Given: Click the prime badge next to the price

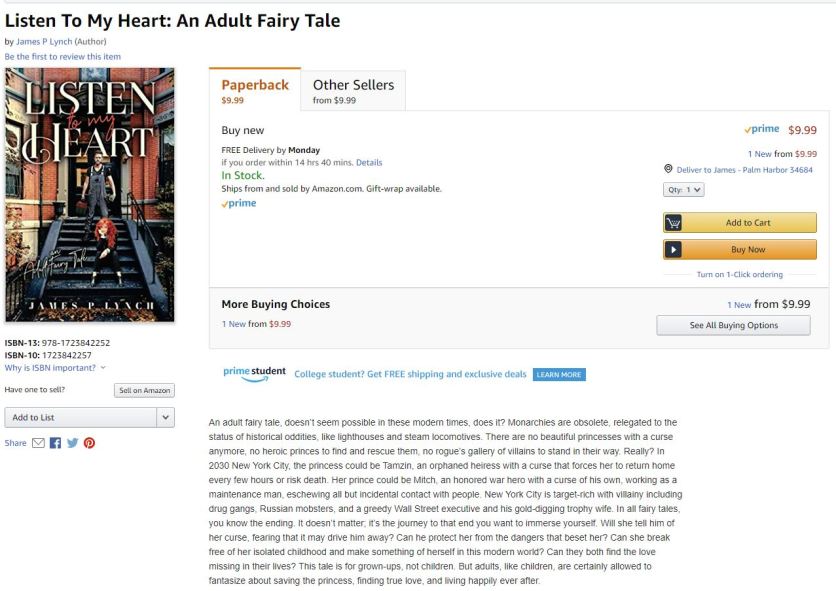Looking at the screenshot, I should (763, 129).
